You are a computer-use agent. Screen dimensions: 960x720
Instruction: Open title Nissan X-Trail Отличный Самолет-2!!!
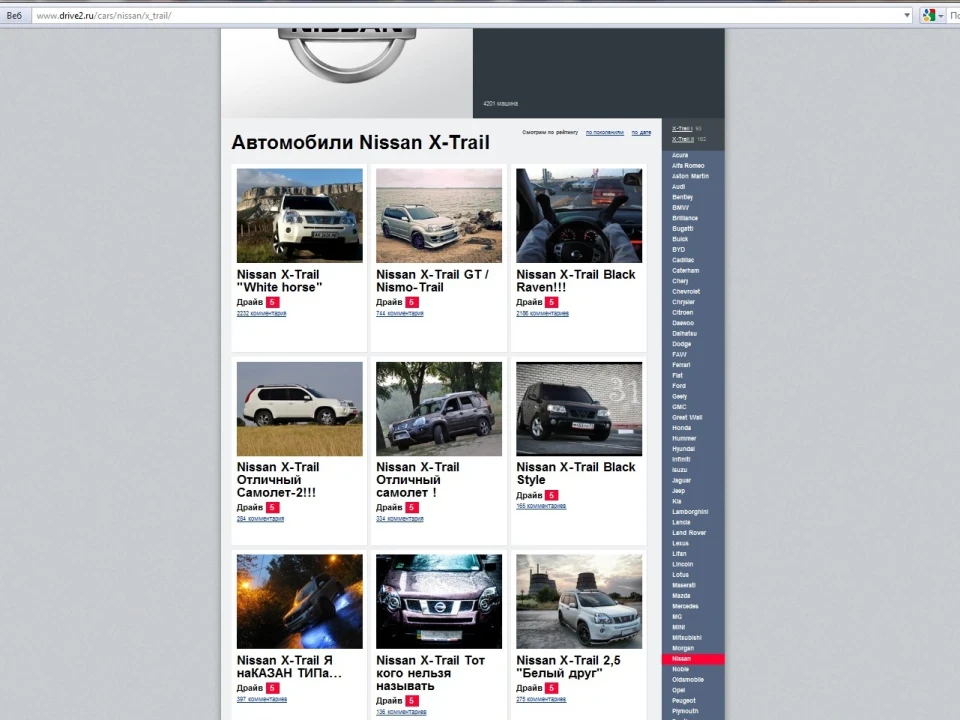[278, 479]
